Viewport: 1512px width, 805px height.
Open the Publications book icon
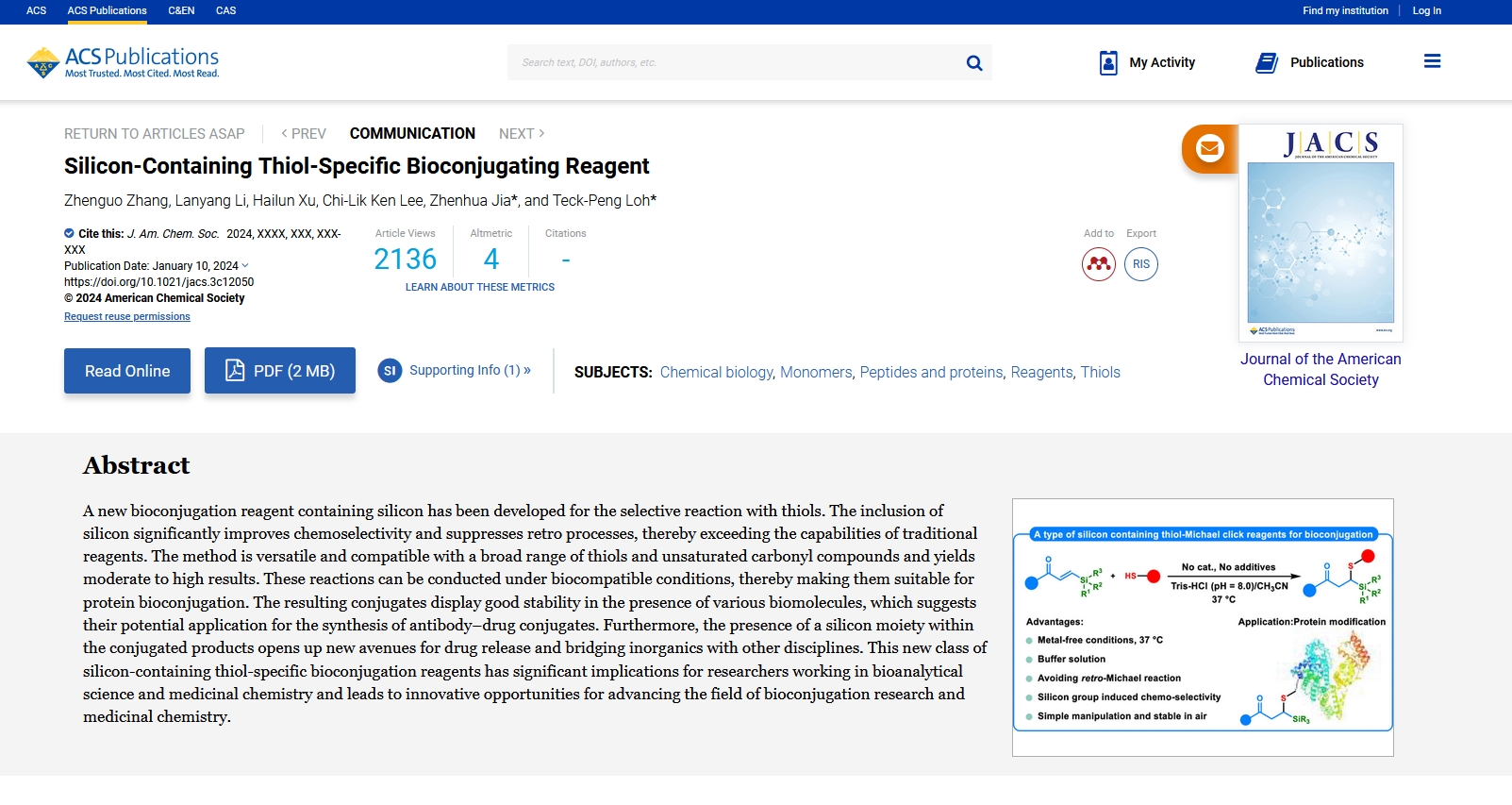[x=1267, y=63]
